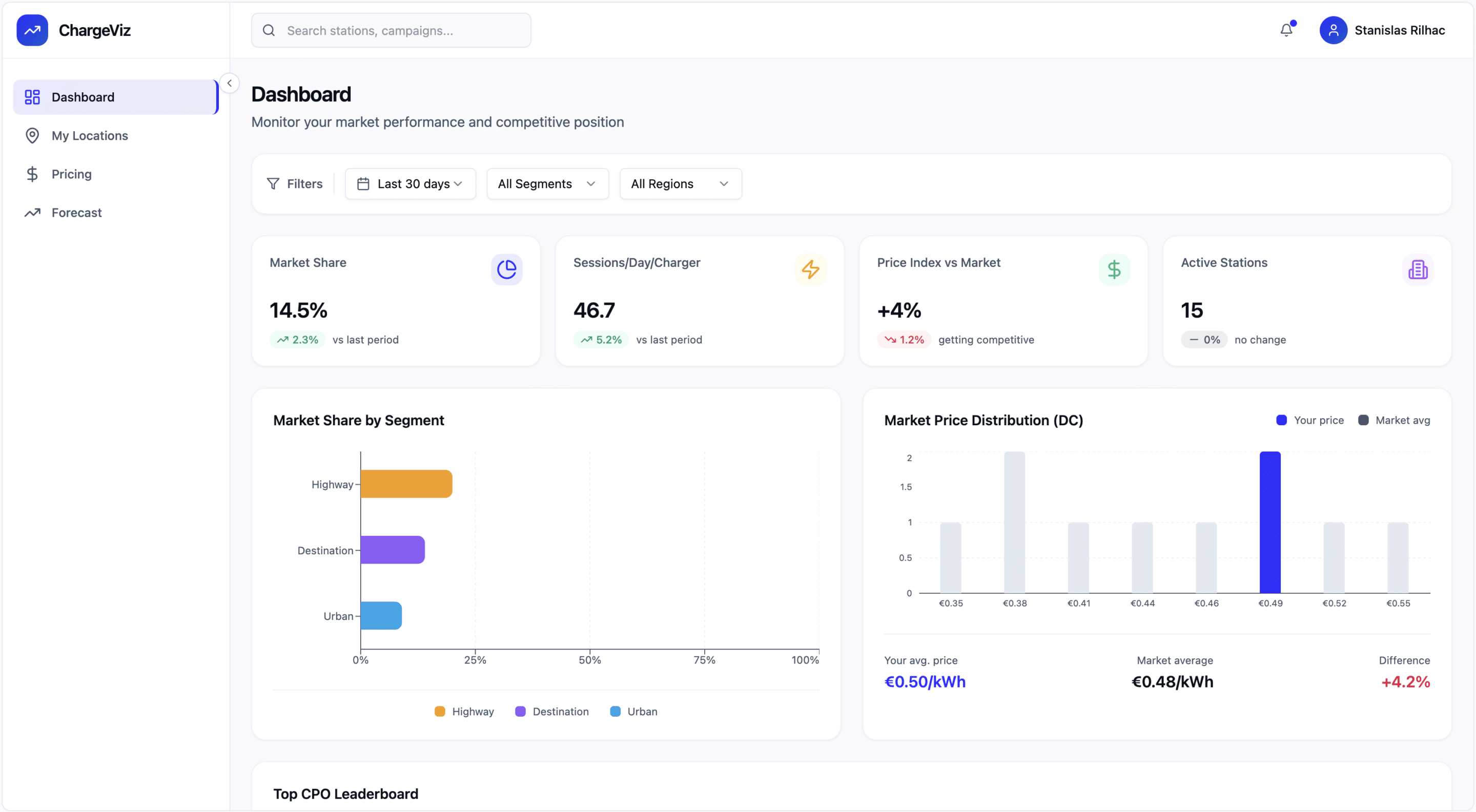
Task: Open the Last 30 days dropdown
Action: [x=410, y=184]
